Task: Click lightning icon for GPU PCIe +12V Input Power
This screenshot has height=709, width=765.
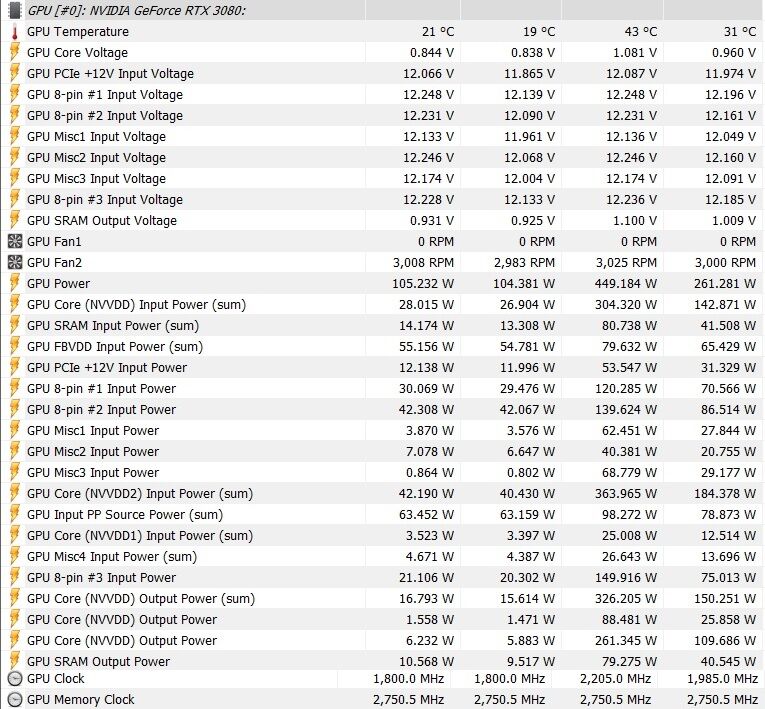Action: [x=15, y=367]
